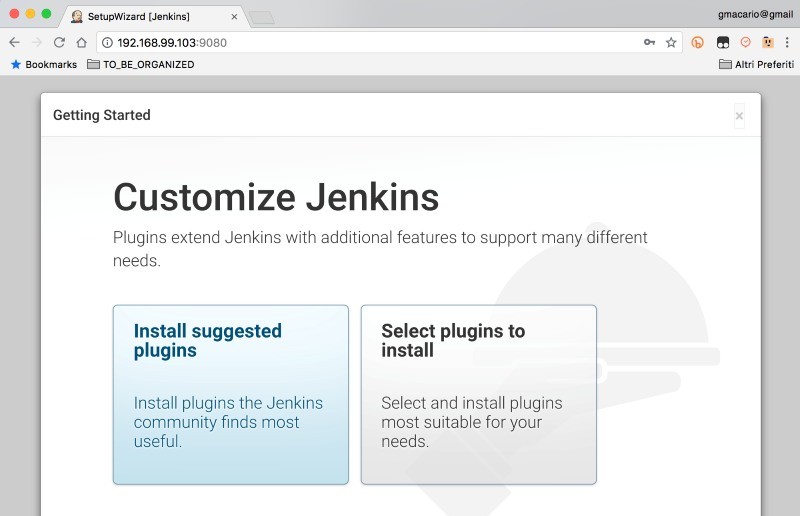The height and width of the screenshot is (516, 800).
Task: Open the orange circular check extension icon
Action: pos(745,42)
